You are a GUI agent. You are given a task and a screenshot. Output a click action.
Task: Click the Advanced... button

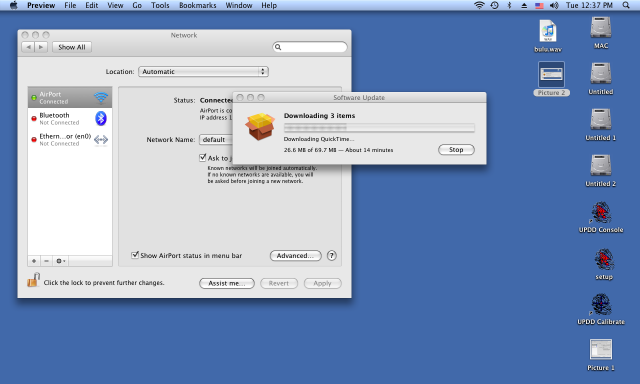click(296, 256)
